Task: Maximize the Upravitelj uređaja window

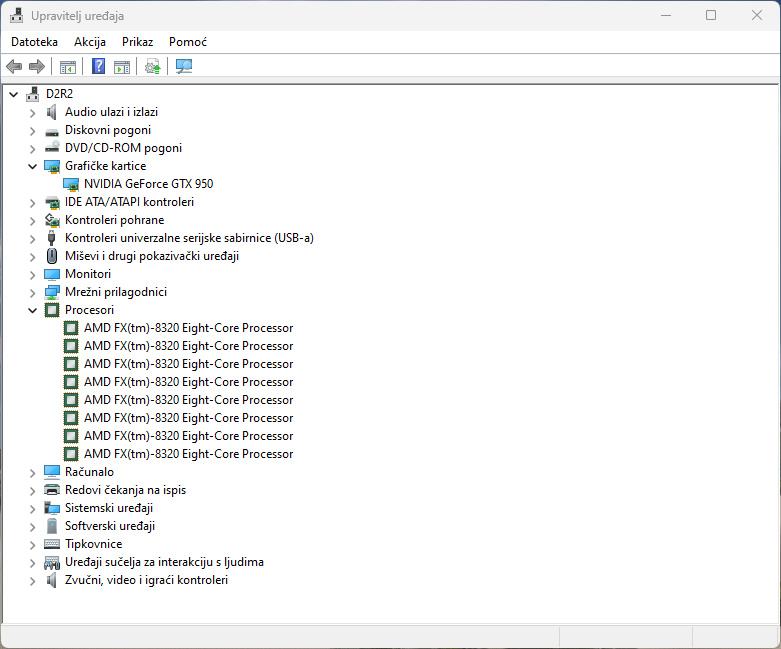Action: click(x=711, y=15)
